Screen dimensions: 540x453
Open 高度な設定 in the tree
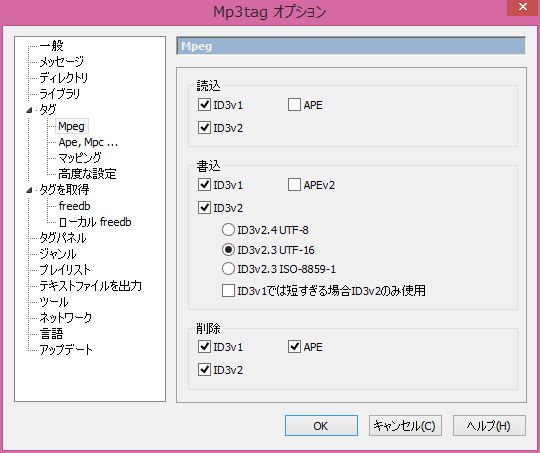coord(87,174)
